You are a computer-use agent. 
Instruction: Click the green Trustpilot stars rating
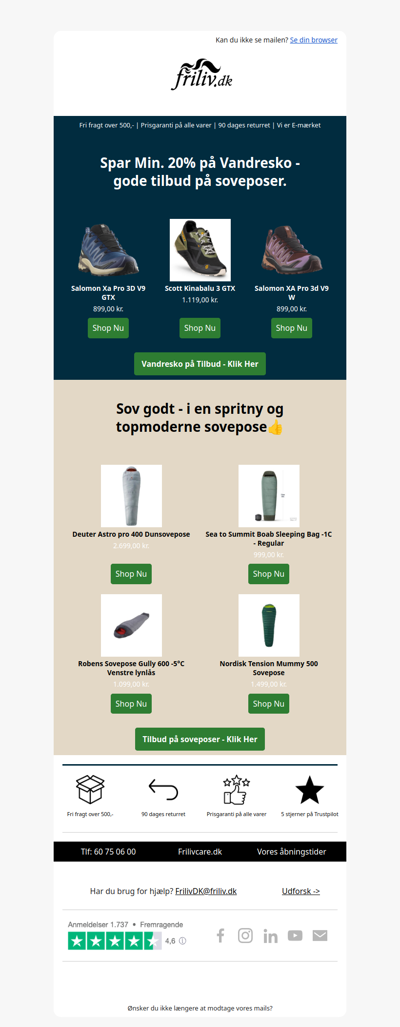click(114, 941)
